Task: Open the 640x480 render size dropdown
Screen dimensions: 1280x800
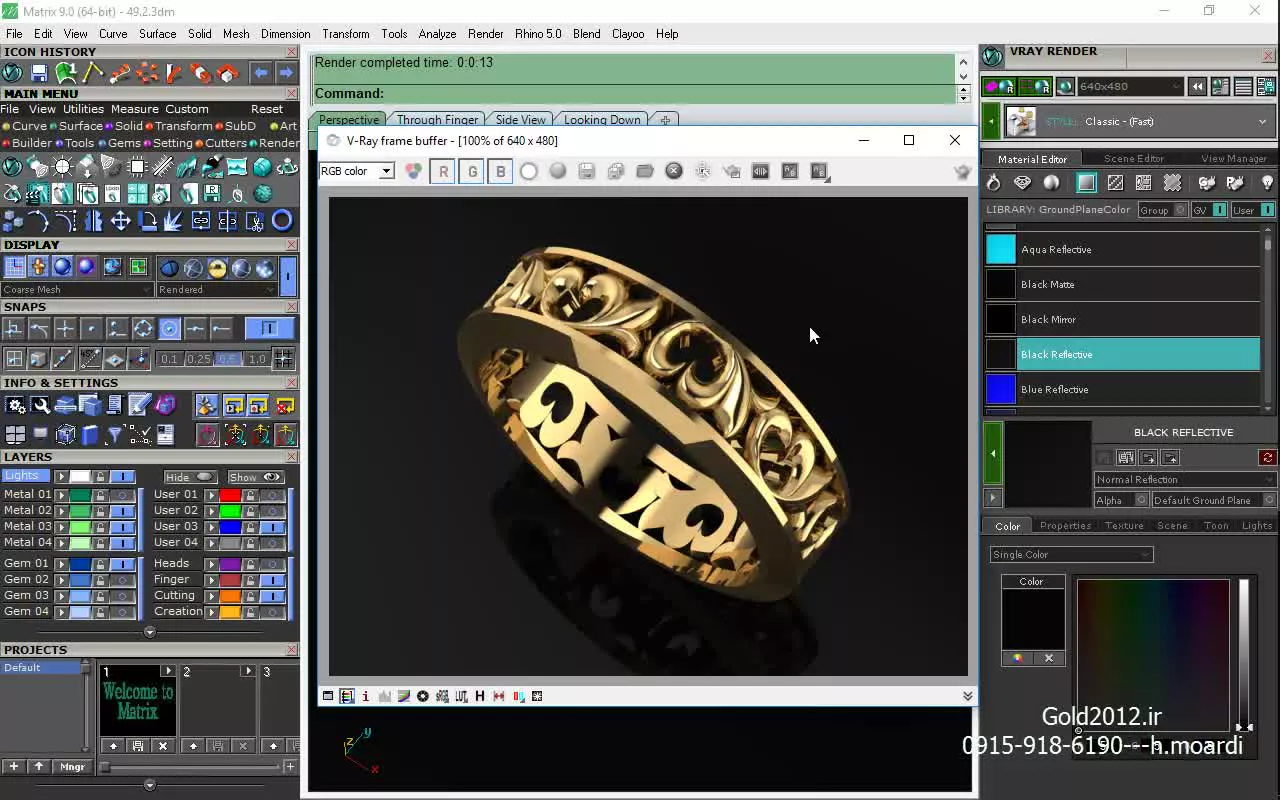Action: pos(1130,87)
